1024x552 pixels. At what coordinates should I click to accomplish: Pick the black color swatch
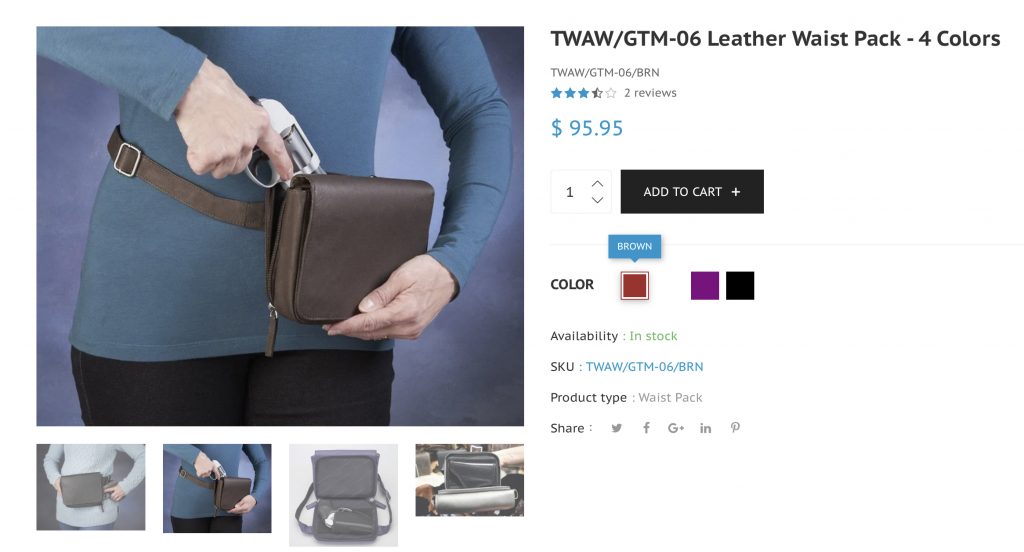[x=740, y=285]
